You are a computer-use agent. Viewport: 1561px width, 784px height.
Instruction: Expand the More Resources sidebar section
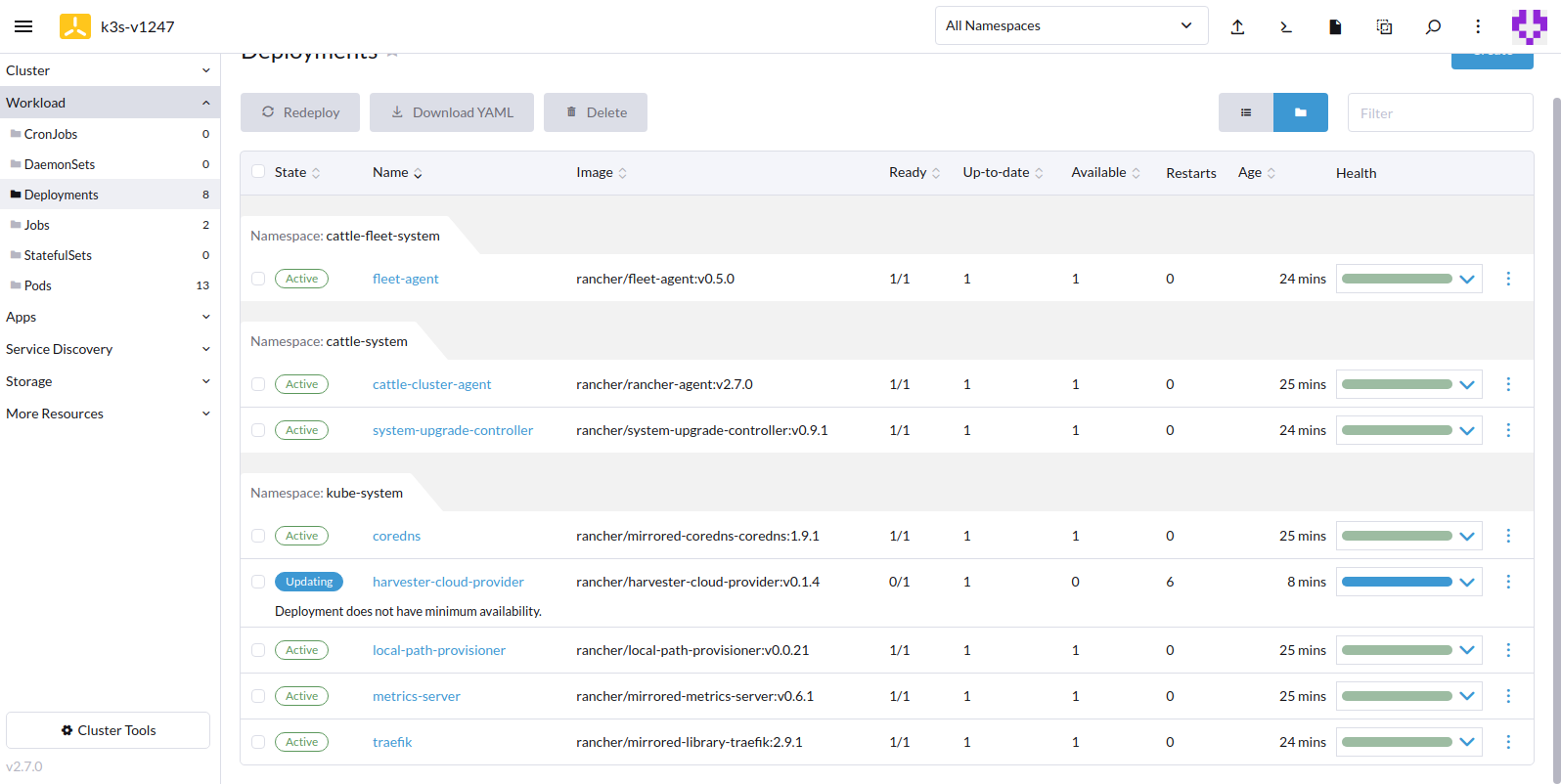coord(110,414)
